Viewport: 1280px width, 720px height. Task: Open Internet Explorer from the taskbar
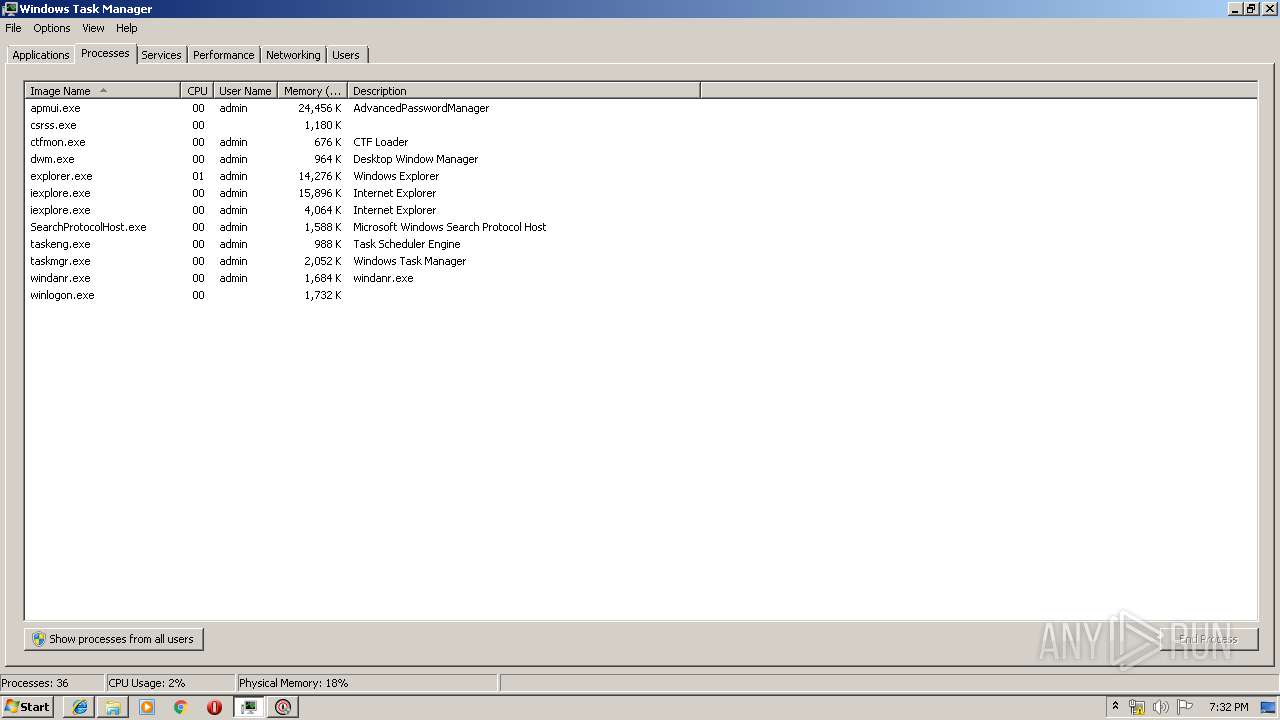click(x=80, y=707)
